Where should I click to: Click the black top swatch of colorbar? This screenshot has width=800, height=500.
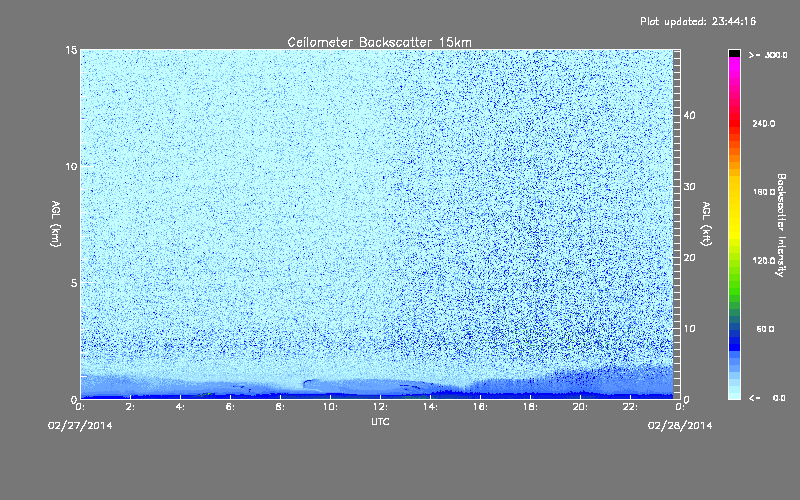pyautogui.click(x=734, y=53)
